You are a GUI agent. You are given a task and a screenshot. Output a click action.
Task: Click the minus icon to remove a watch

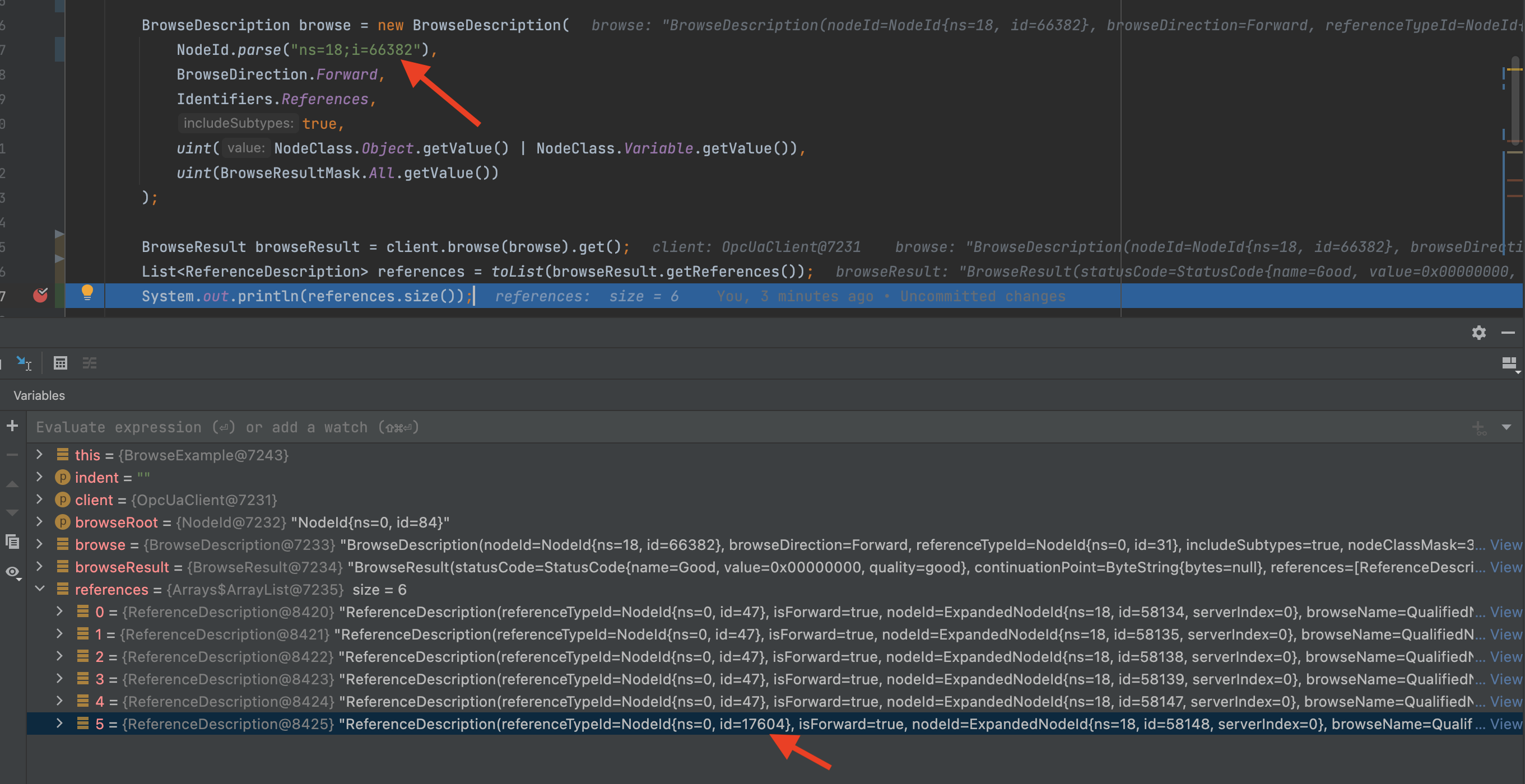coord(12,454)
